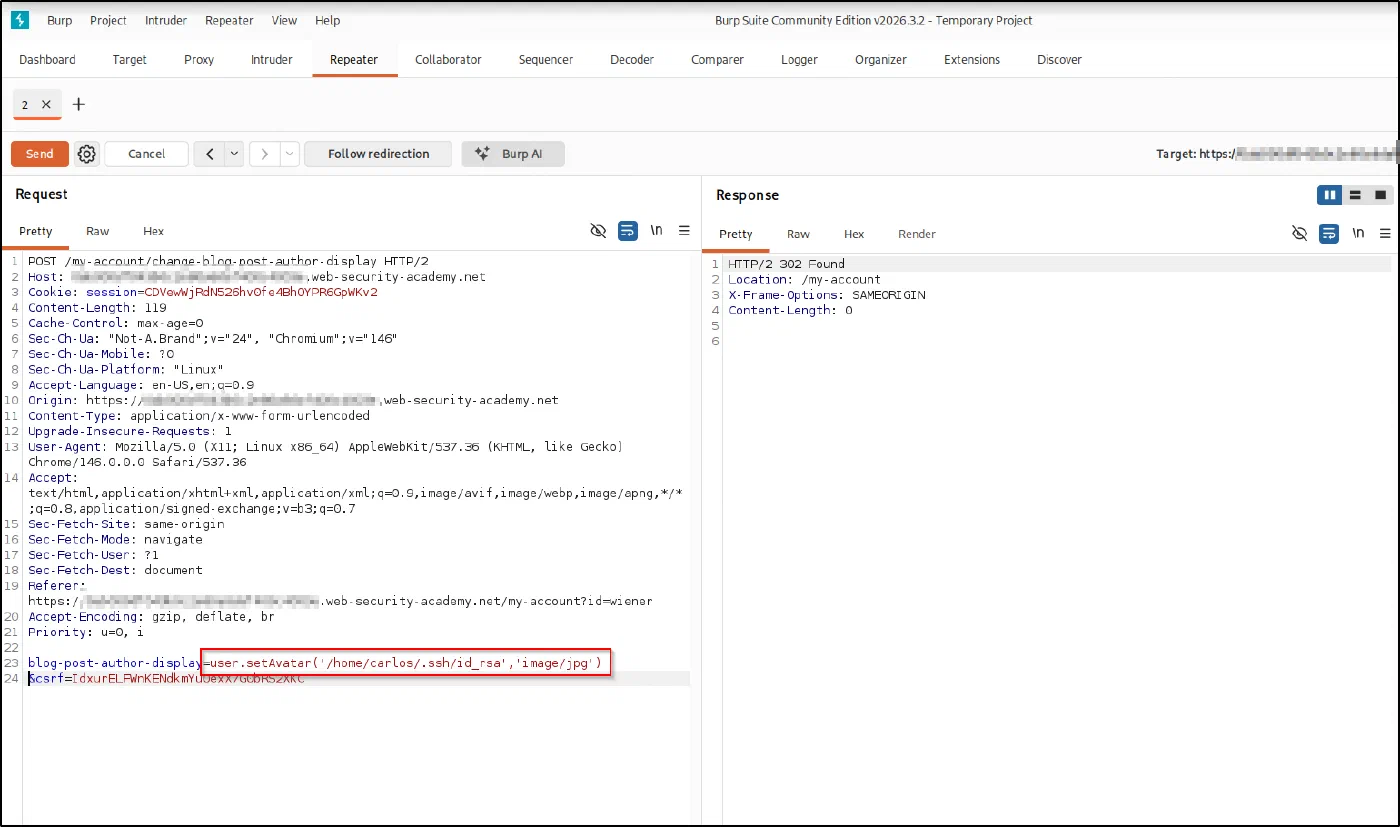This screenshot has height=827, width=1400.
Task: Add a new Repeater tab with plus icon
Action: point(79,104)
